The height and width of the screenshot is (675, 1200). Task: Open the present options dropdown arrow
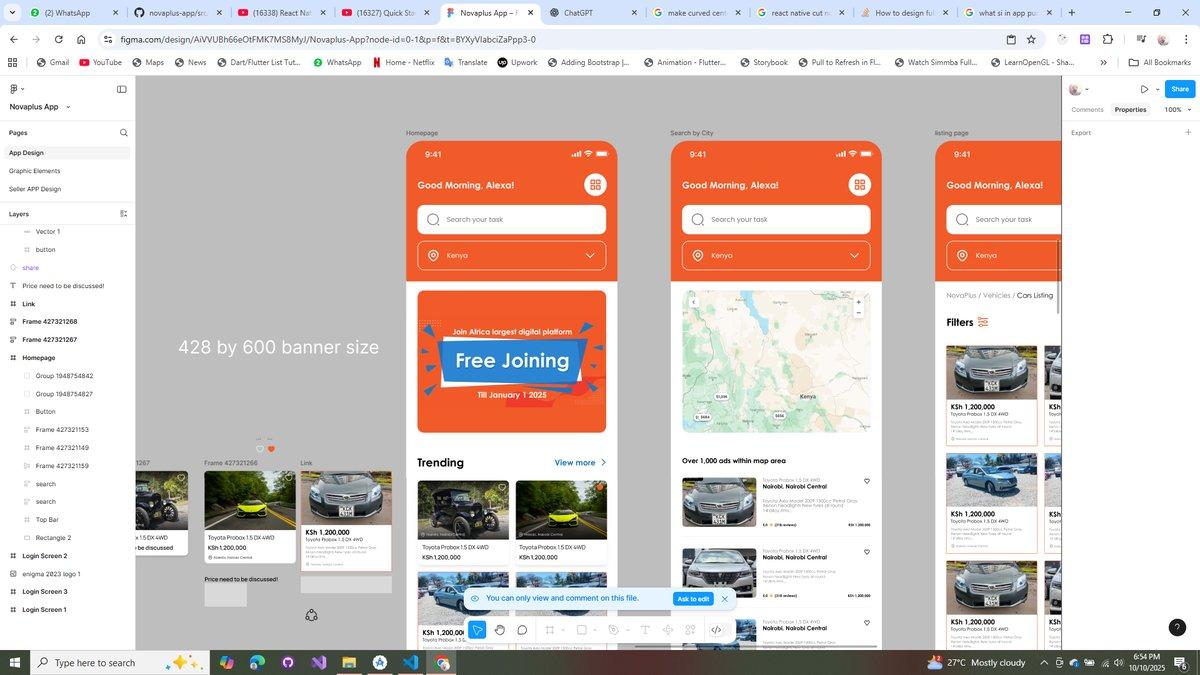[x=1157, y=89]
